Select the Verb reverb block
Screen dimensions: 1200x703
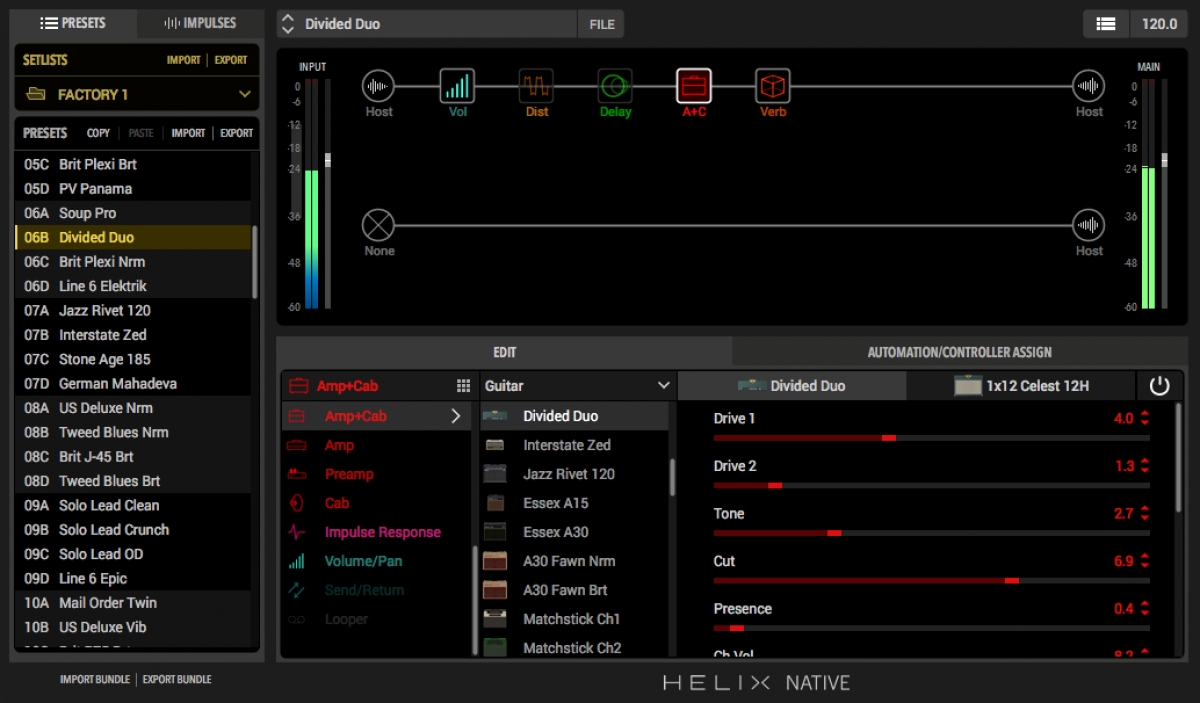click(773, 86)
